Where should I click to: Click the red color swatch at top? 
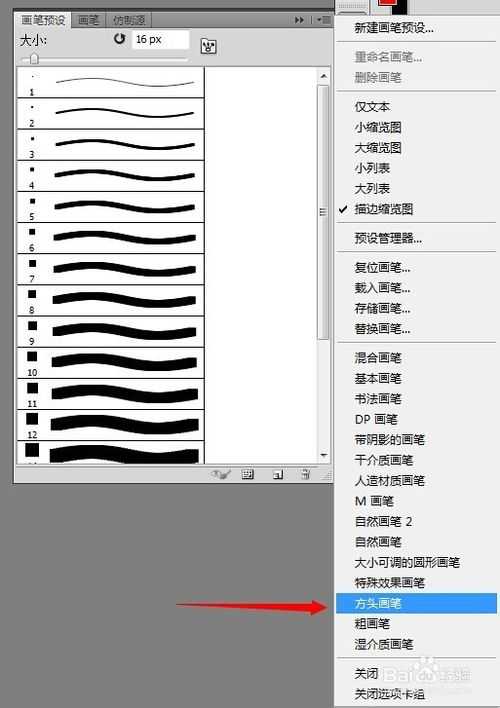387,3
